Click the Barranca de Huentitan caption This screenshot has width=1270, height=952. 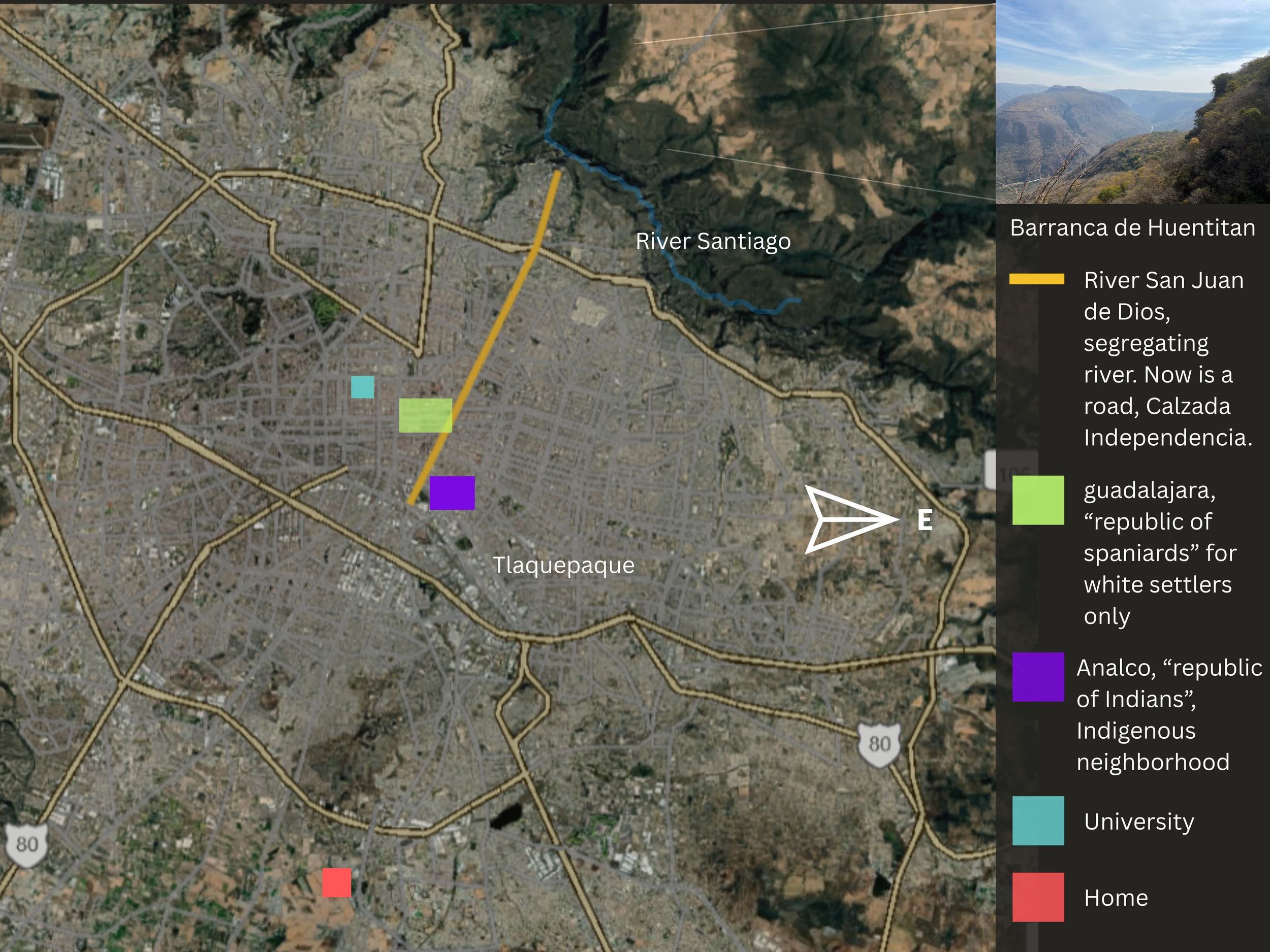[x=1132, y=228]
